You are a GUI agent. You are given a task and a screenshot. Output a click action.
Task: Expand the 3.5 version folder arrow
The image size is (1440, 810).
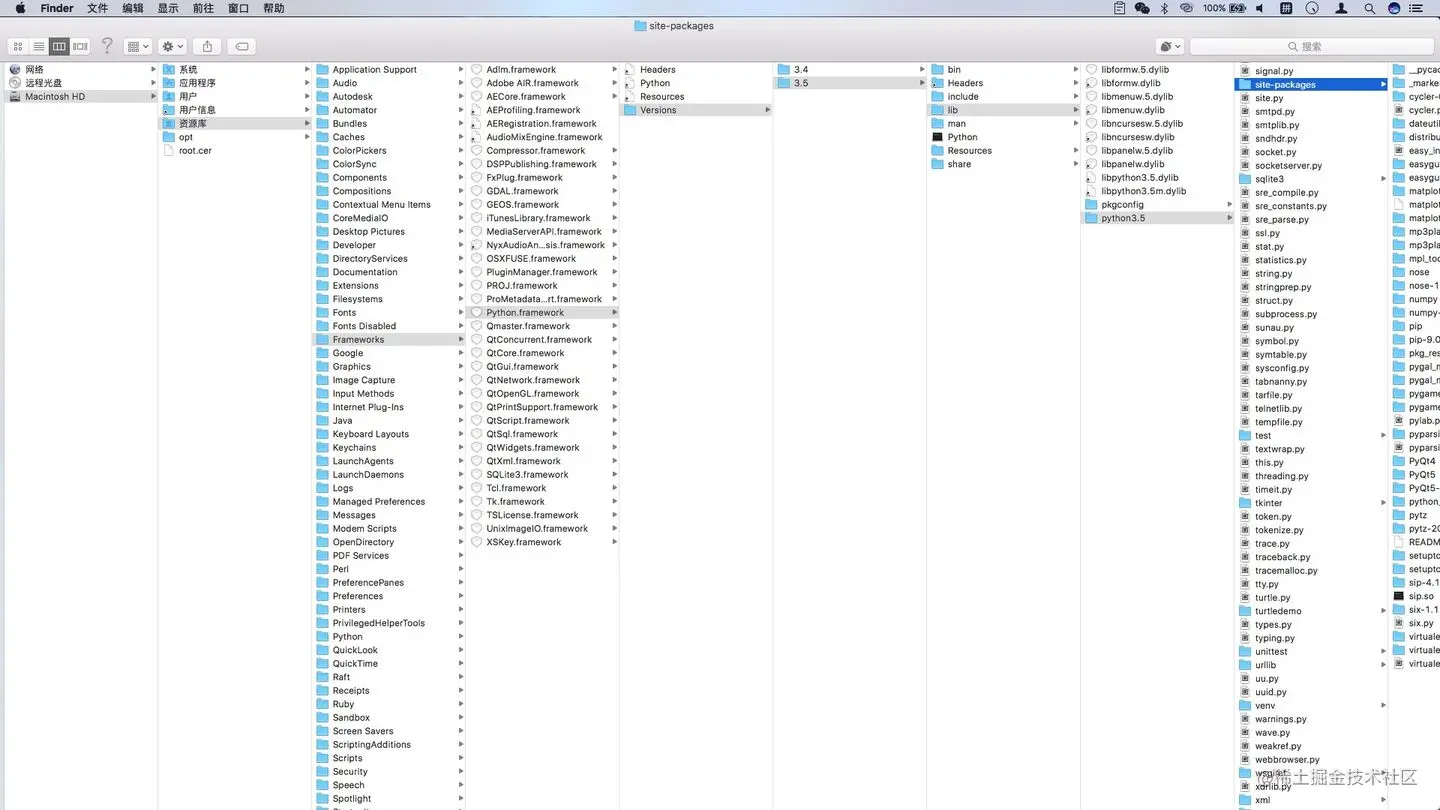[x=922, y=83]
